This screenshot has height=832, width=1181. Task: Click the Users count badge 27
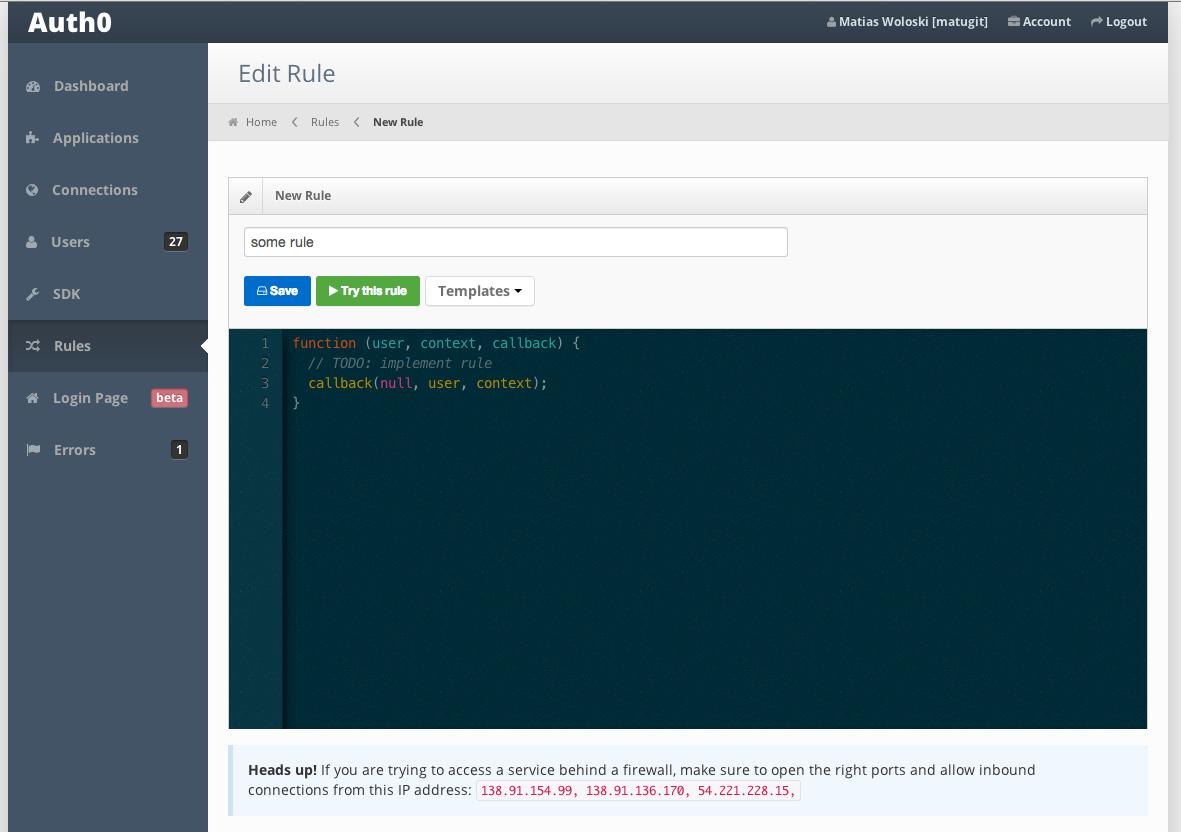(175, 242)
